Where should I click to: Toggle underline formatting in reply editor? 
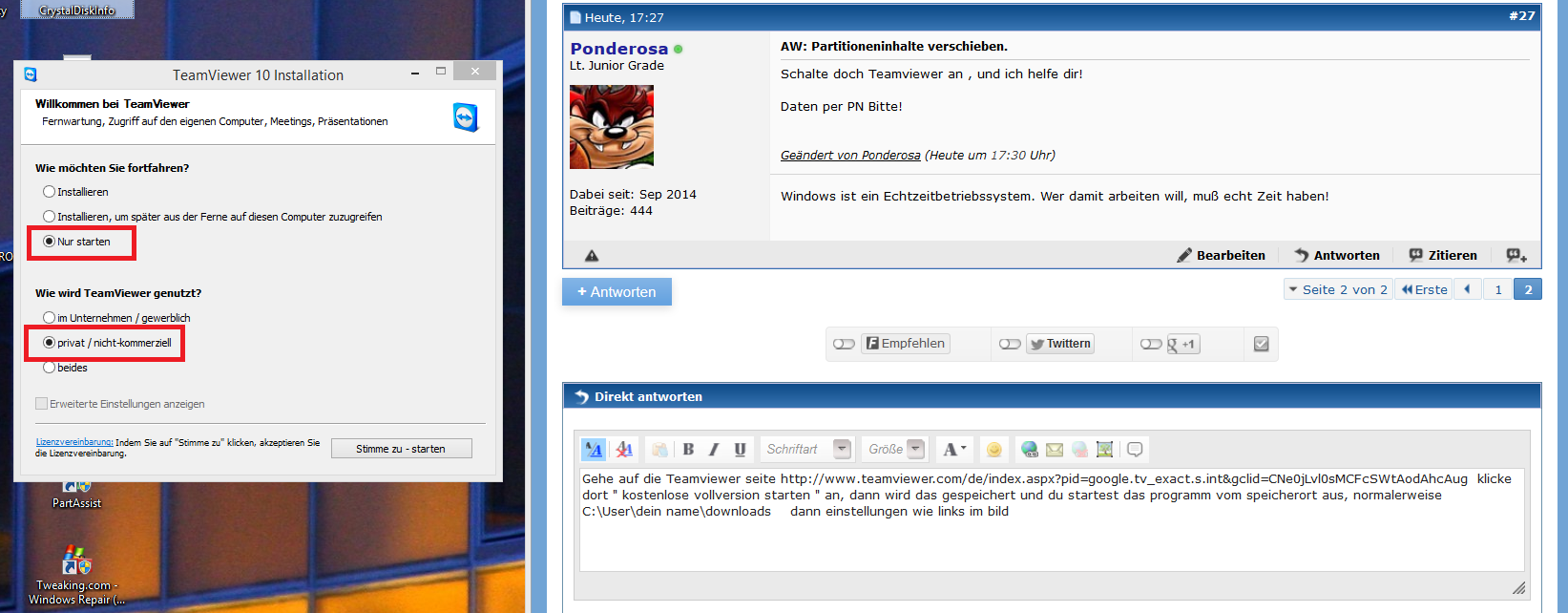point(740,449)
